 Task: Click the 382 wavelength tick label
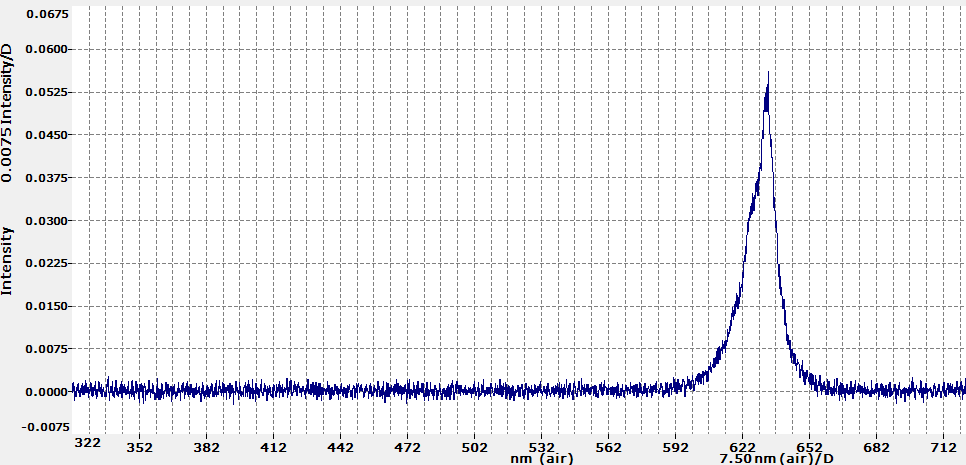(207, 446)
